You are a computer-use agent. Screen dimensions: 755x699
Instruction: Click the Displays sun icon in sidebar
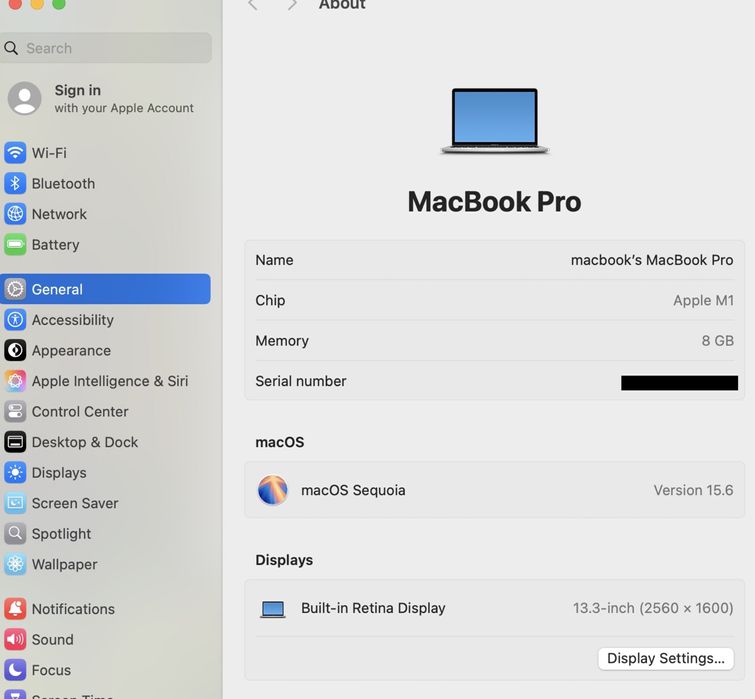tap(15, 473)
